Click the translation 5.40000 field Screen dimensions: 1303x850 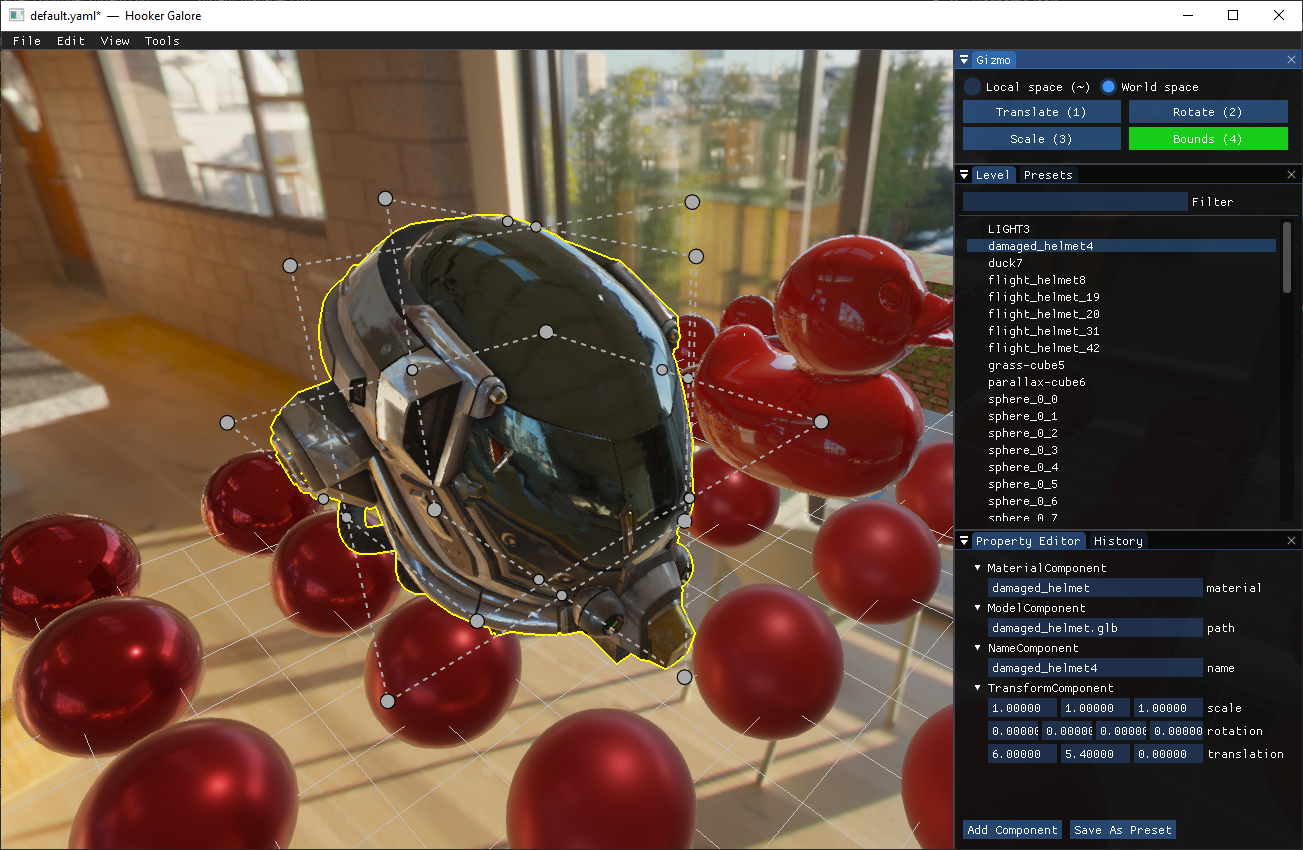click(1095, 754)
